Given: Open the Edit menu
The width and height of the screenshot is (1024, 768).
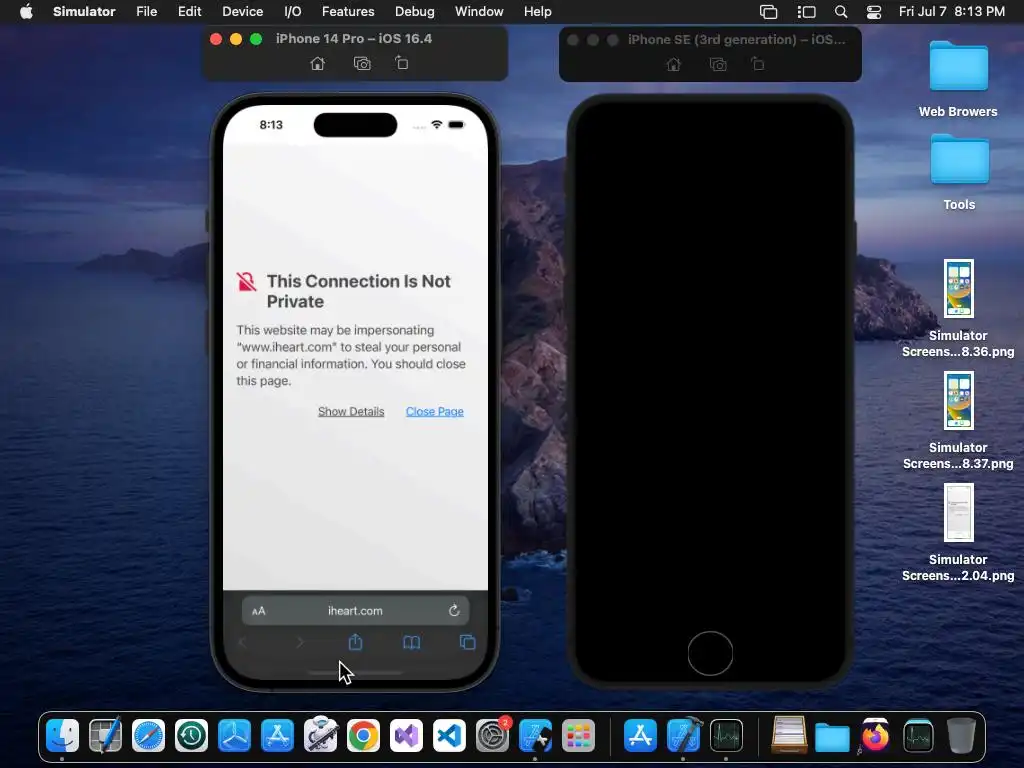Looking at the screenshot, I should 189,12.
